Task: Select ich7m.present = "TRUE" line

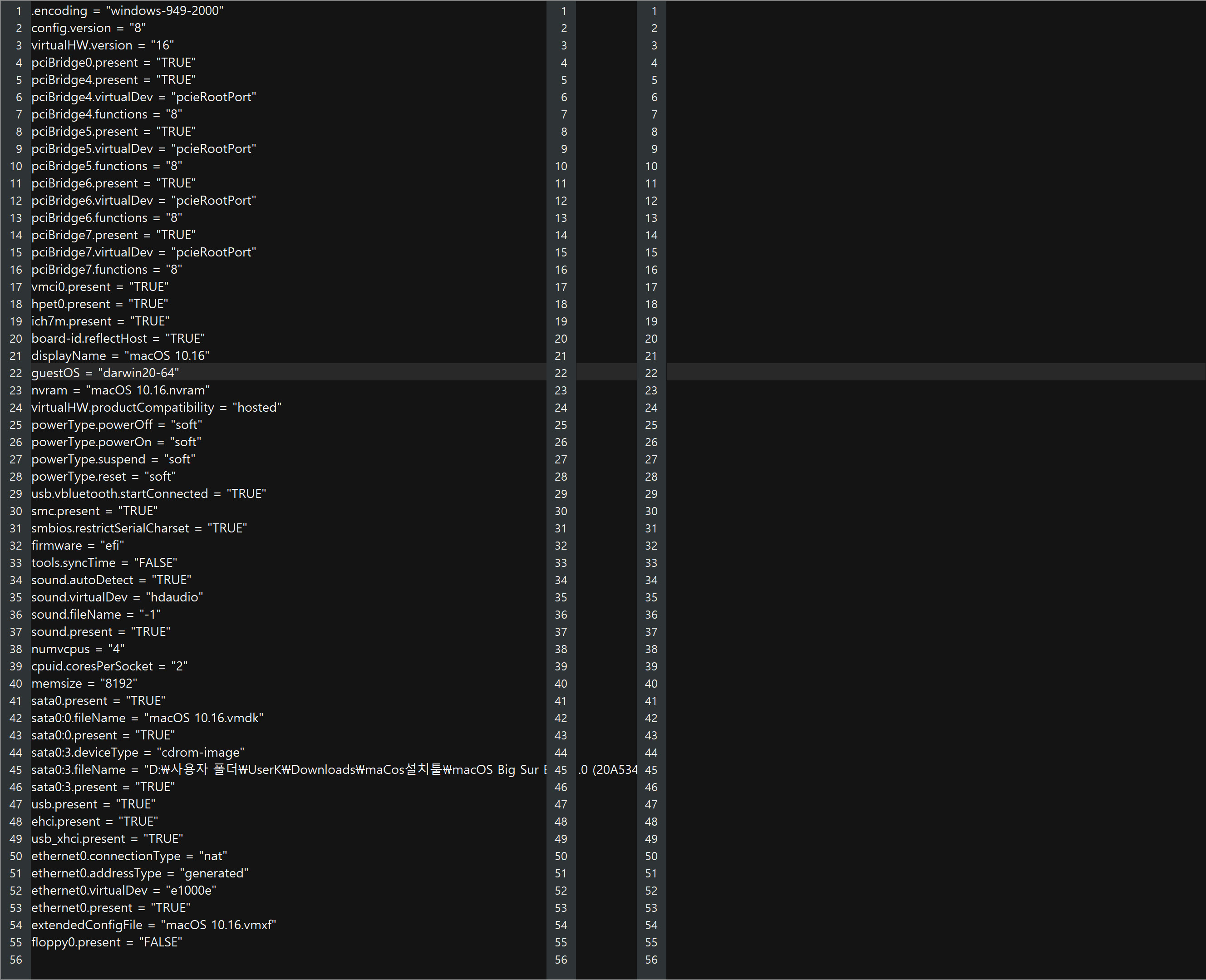Action: tap(100, 321)
